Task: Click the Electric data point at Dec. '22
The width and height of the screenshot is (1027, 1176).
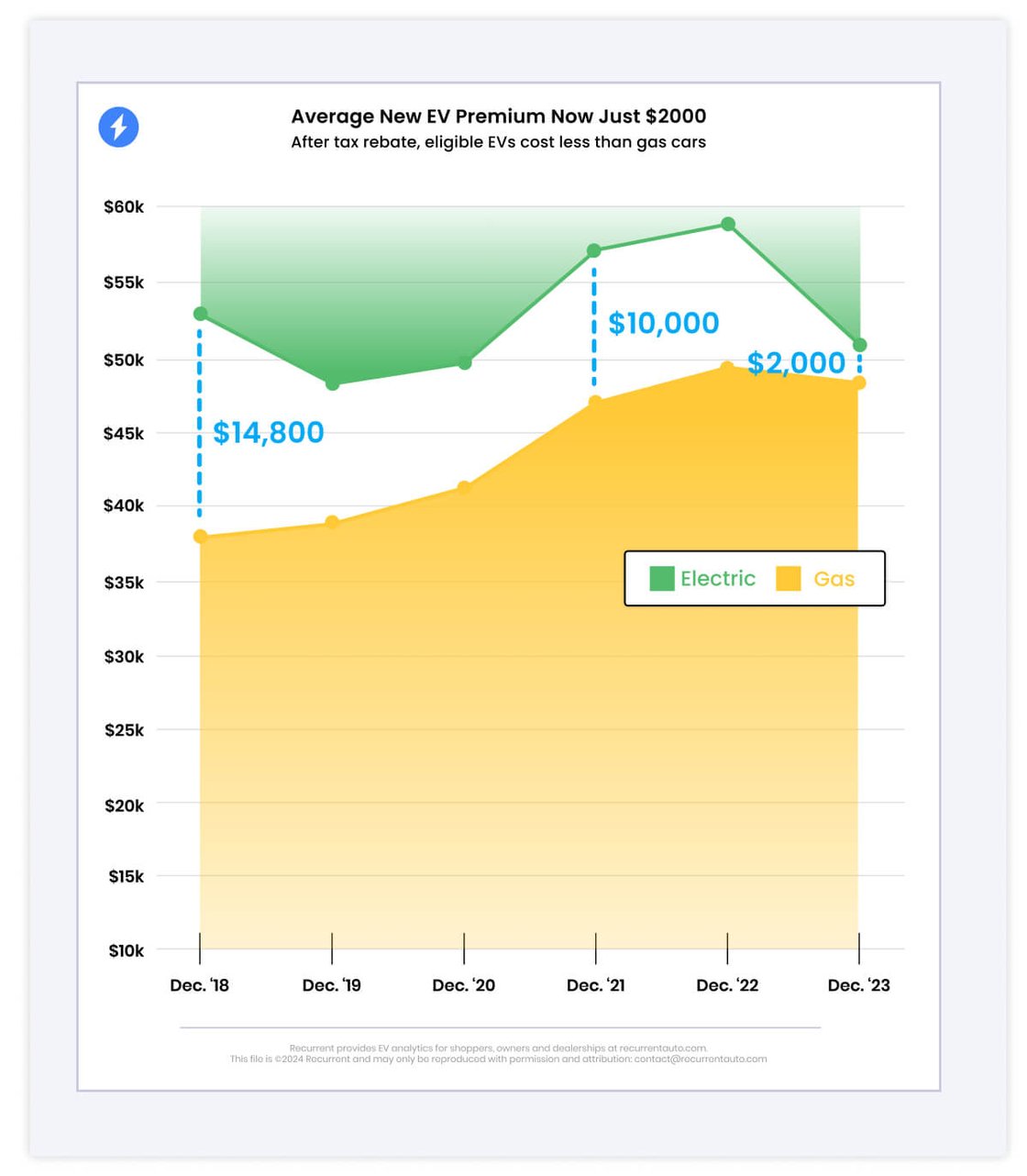Action: coord(728,224)
